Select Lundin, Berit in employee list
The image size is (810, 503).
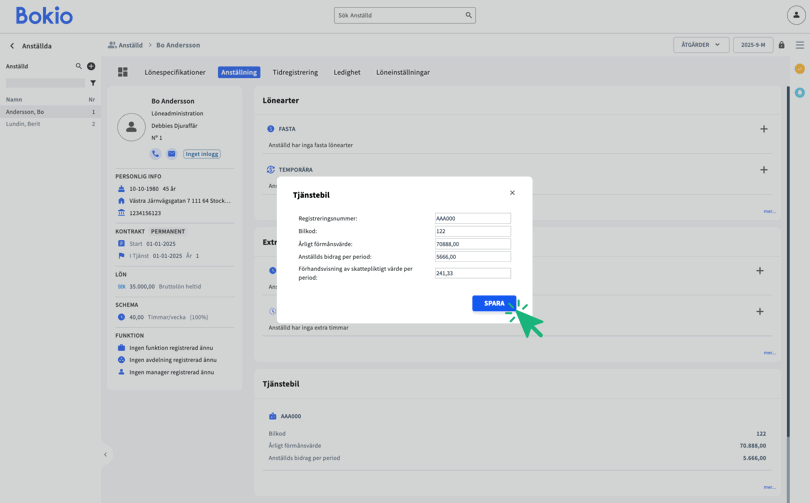pyautogui.click(x=24, y=124)
